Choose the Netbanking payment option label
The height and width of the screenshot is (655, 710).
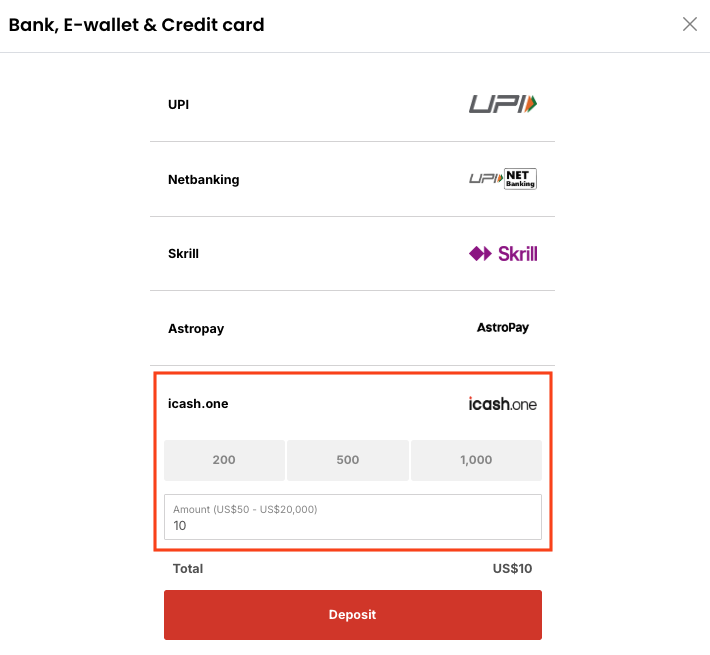pyautogui.click(x=204, y=180)
